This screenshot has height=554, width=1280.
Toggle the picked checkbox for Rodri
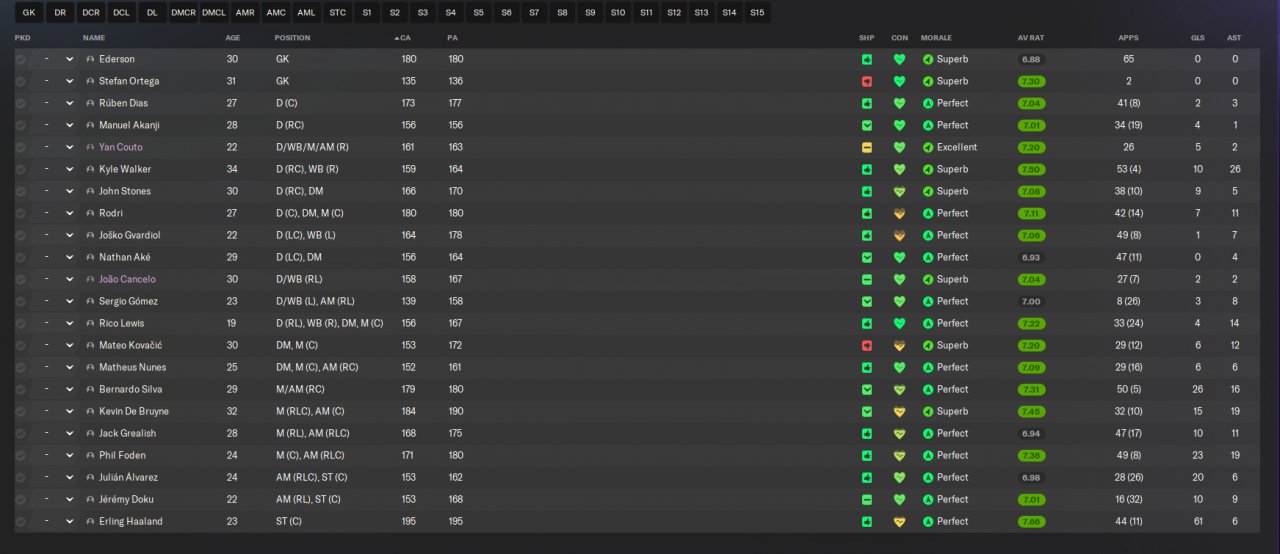click(x=20, y=213)
